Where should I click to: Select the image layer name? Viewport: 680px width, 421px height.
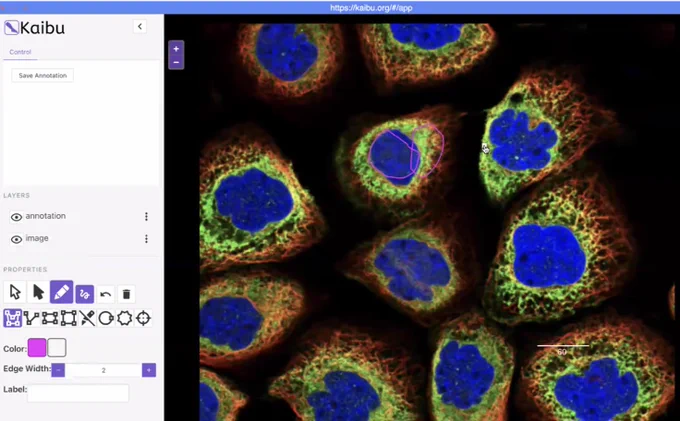point(37,238)
